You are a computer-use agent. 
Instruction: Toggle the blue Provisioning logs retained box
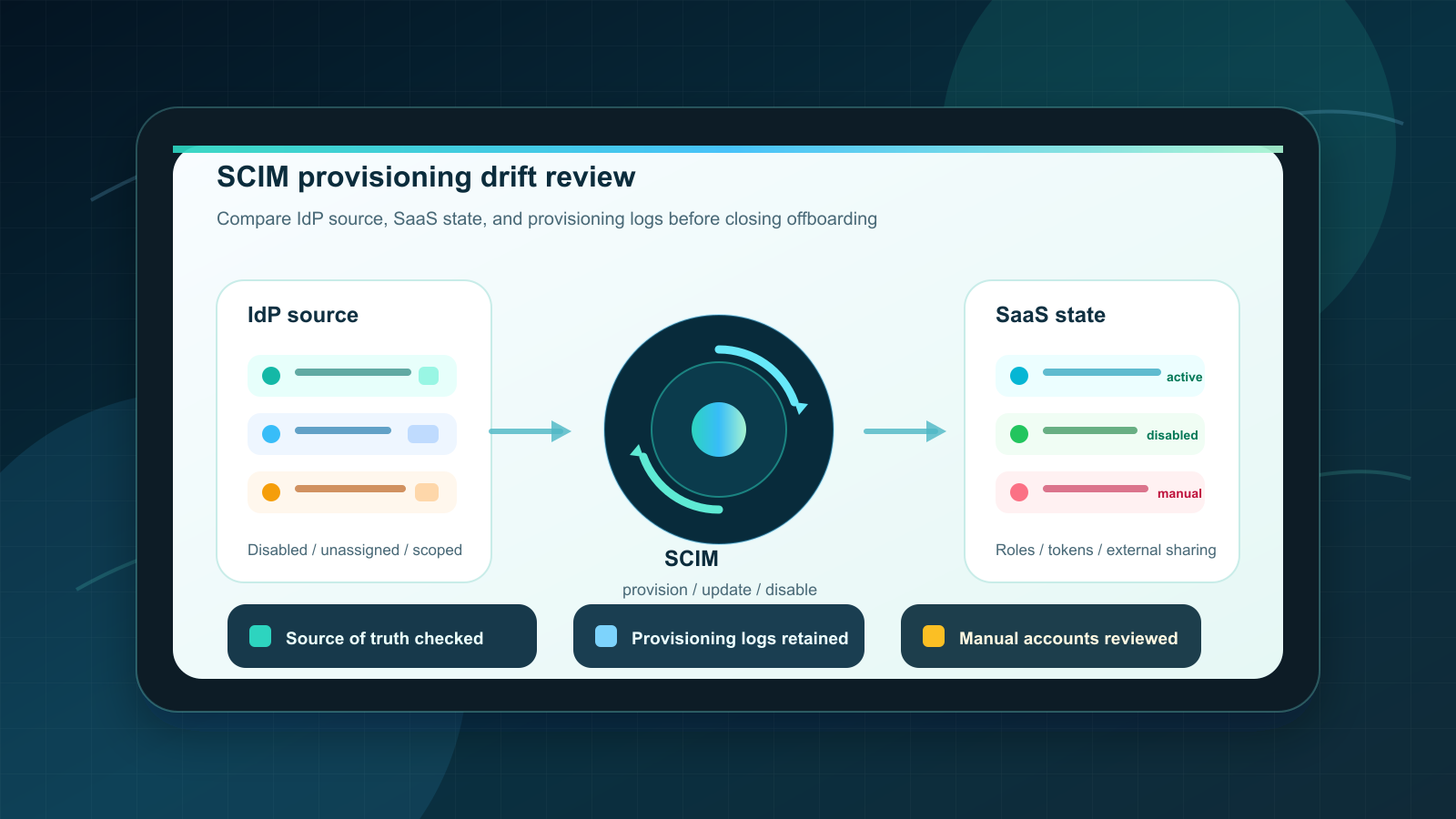[x=606, y=636]
